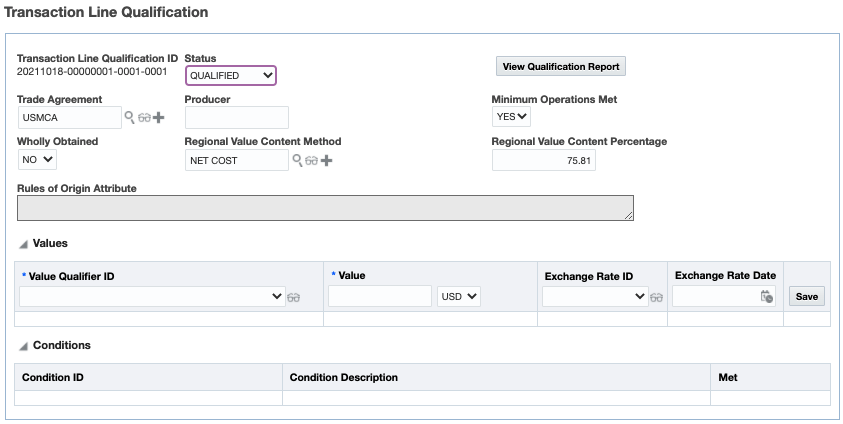This screenshot has height=424, width=843.
Task: Click the Trade Agreement glasses view icon
Action: point(144,118)
